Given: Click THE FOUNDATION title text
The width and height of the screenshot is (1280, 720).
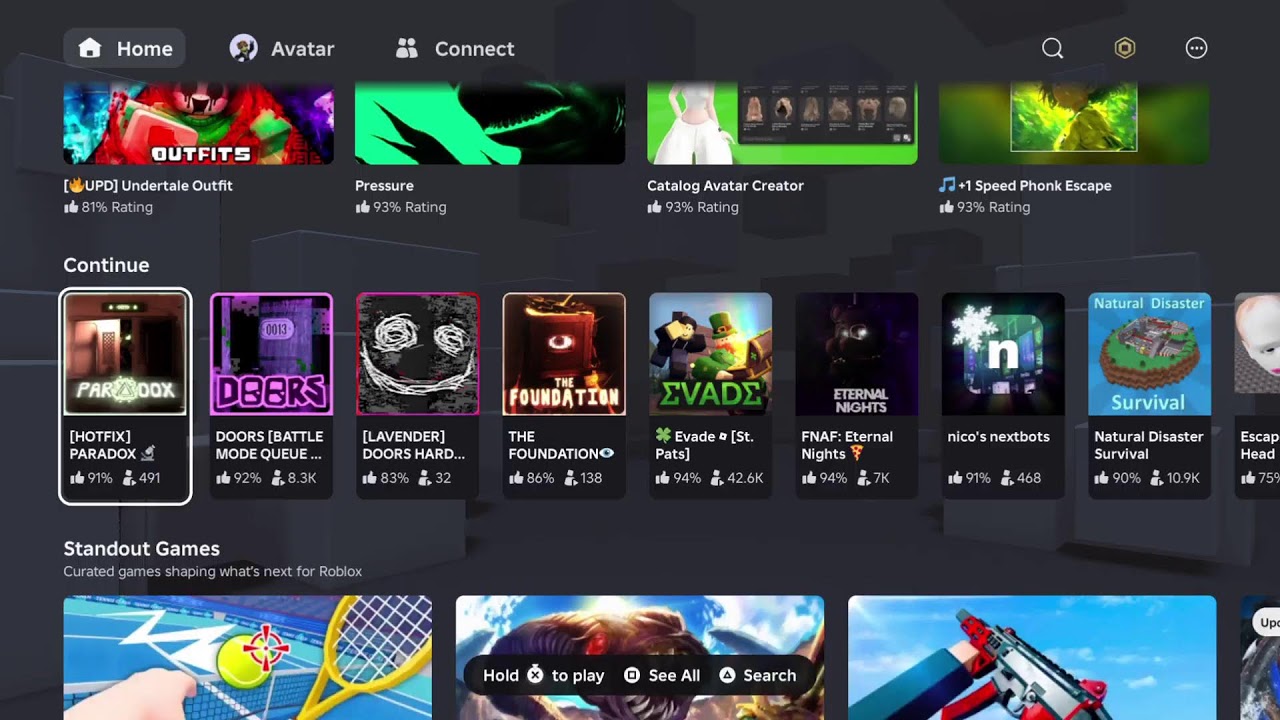Looking at the screenshot, I should [x=561, y=445].
